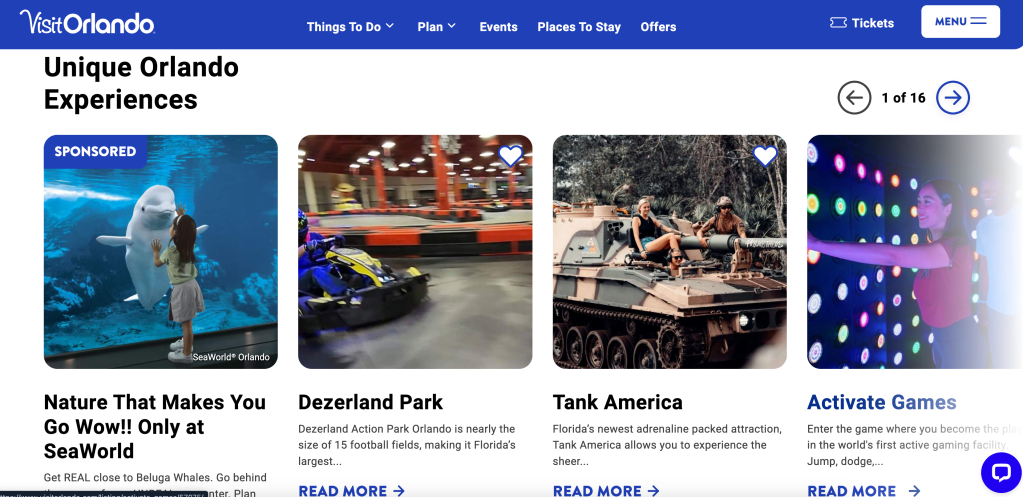Click the Tickets icon in header
Screen dimensions: 1023x497
[x=838, y=23]
